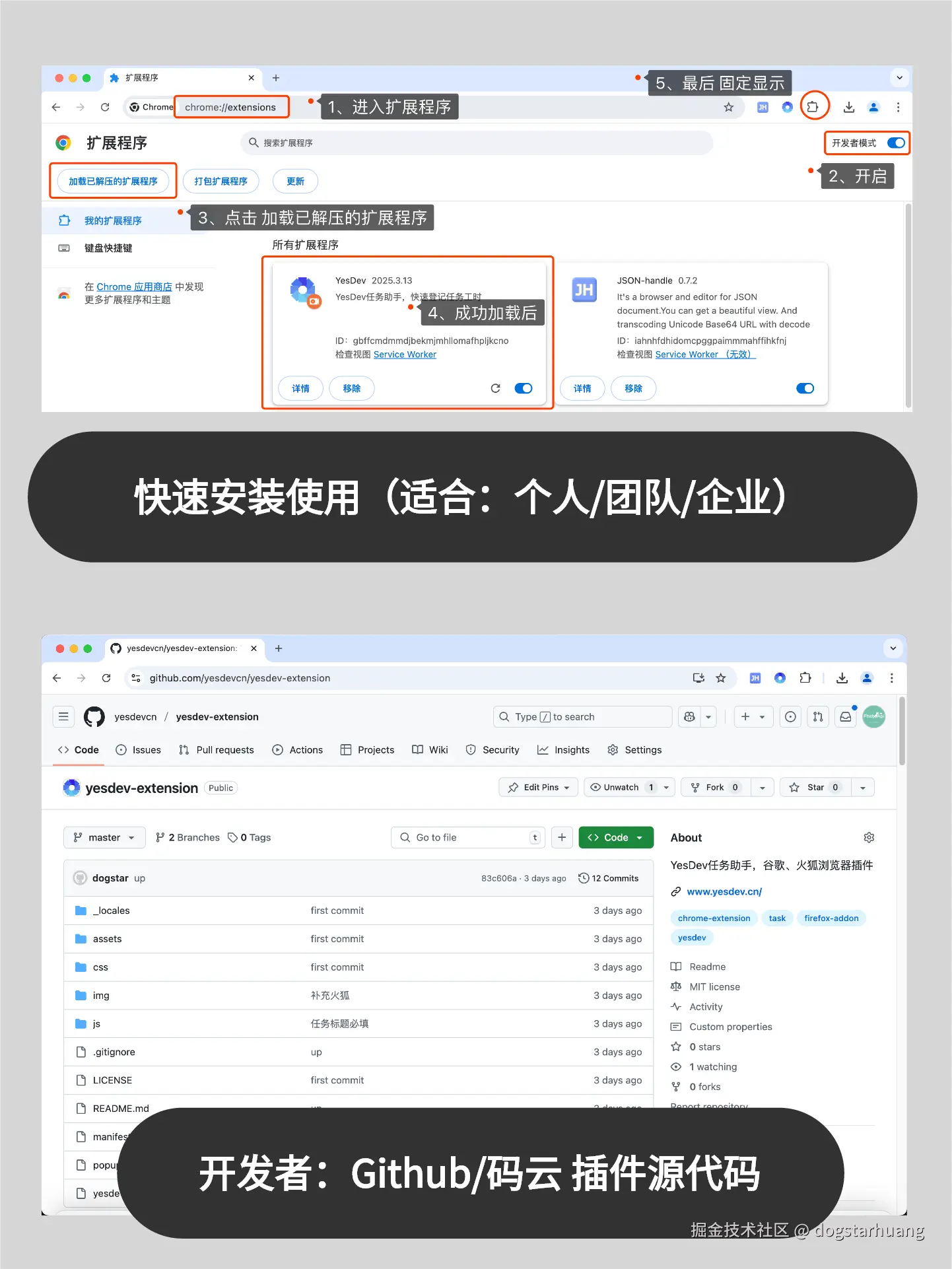Viewport: 952px width, 1269px height.
Task: Disable the YesDev extension toggle
Action: 524,388
